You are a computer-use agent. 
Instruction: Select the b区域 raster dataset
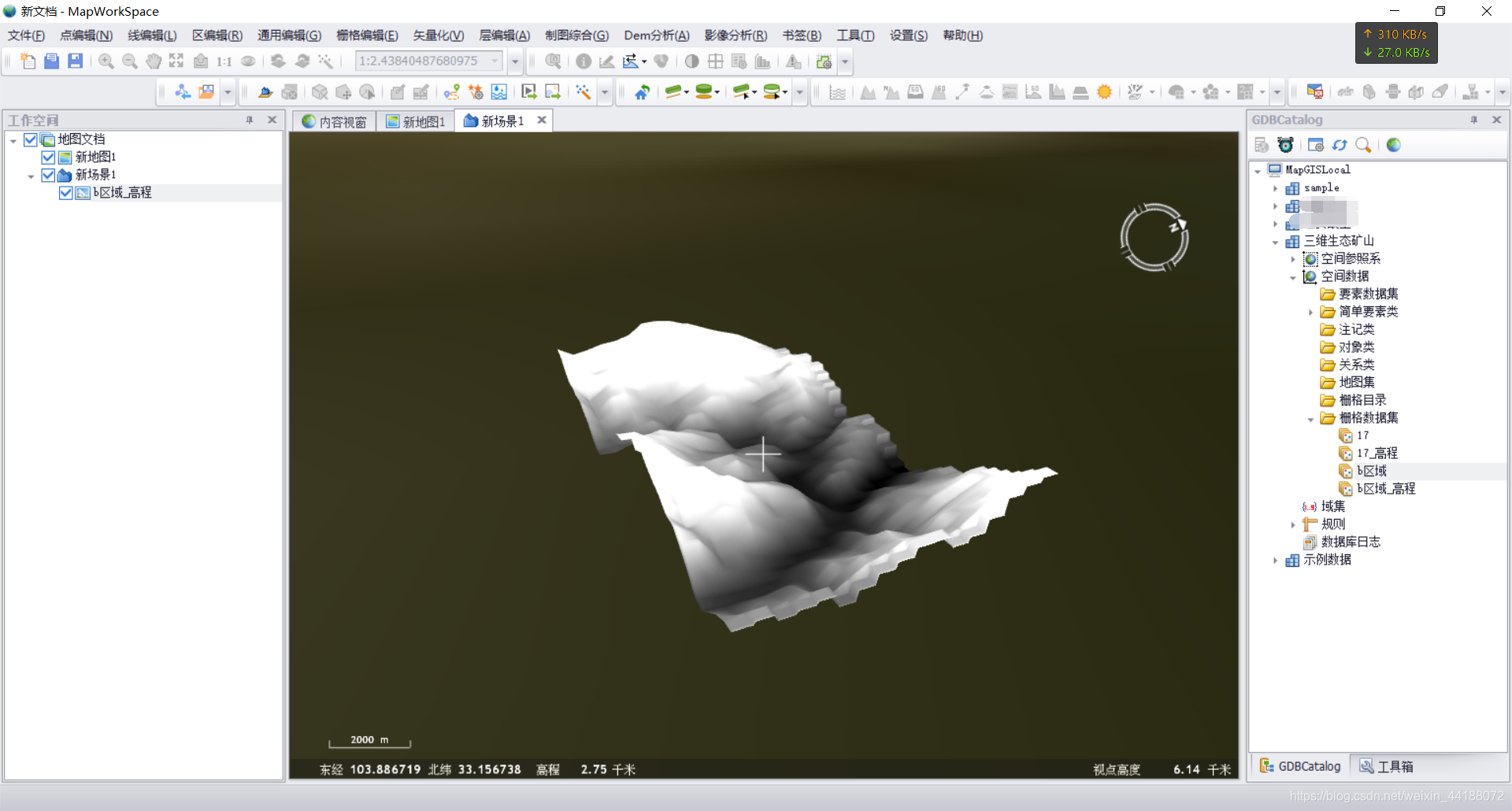[x=1371, y=471]
